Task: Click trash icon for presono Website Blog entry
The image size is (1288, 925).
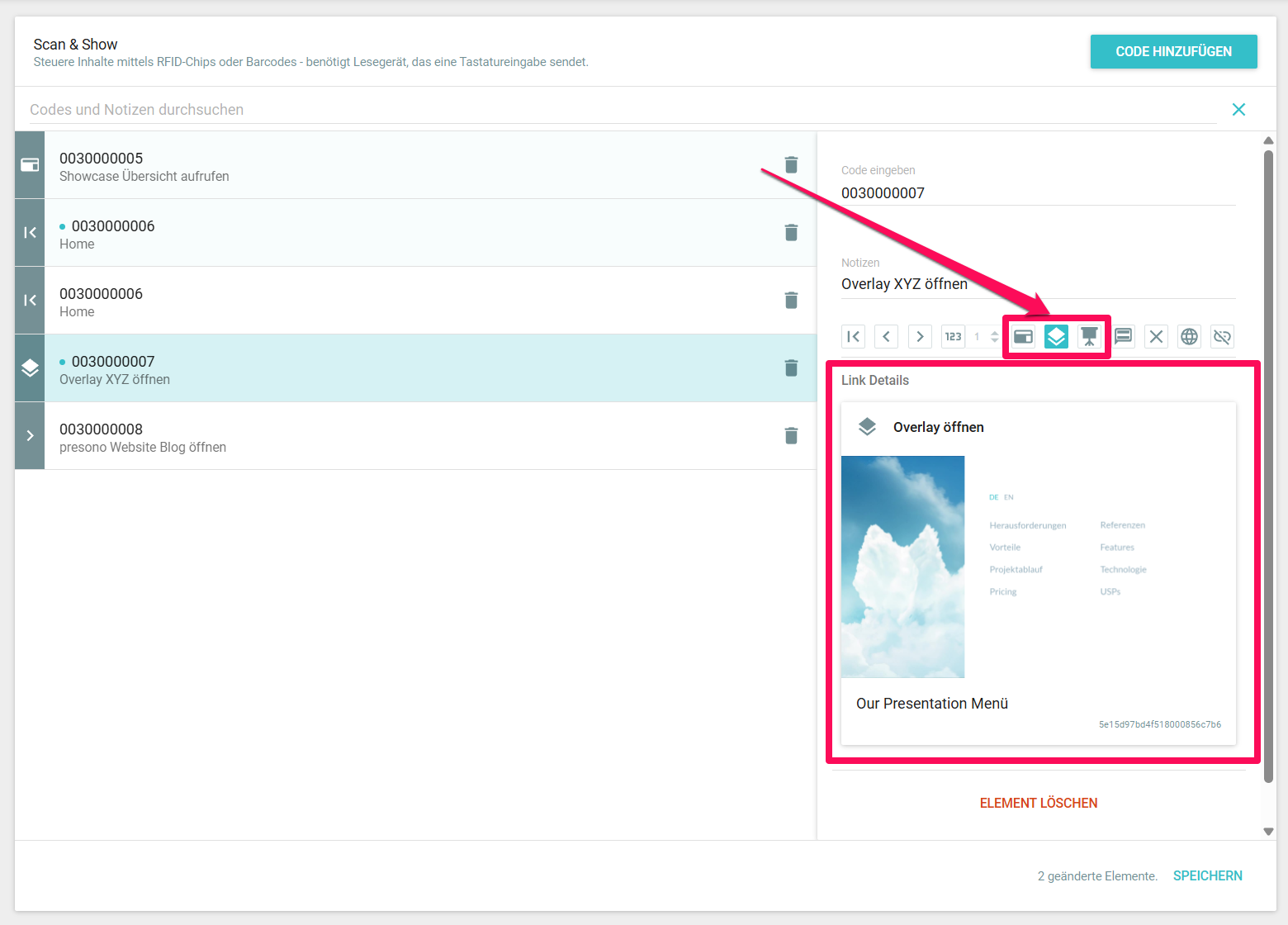Action: [x=791, y=436]
